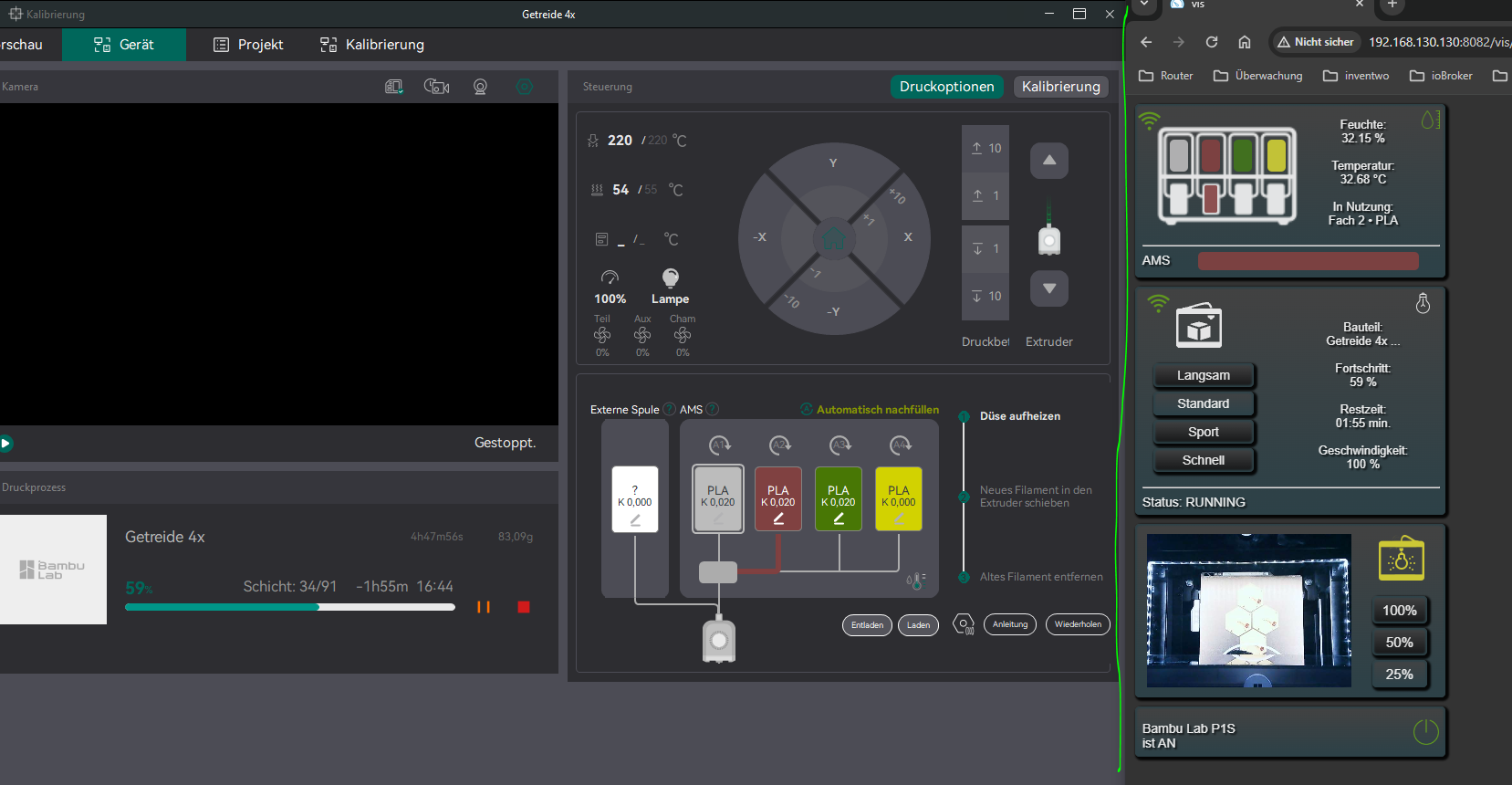
Task: Switch to Gerät tab
Action: tap(124, 45)
